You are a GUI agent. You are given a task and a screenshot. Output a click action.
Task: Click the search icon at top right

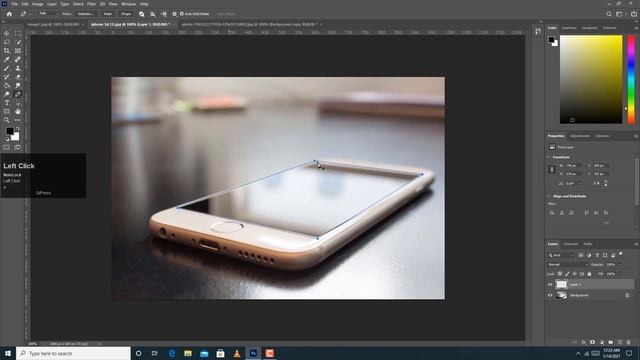pos(609,14)
